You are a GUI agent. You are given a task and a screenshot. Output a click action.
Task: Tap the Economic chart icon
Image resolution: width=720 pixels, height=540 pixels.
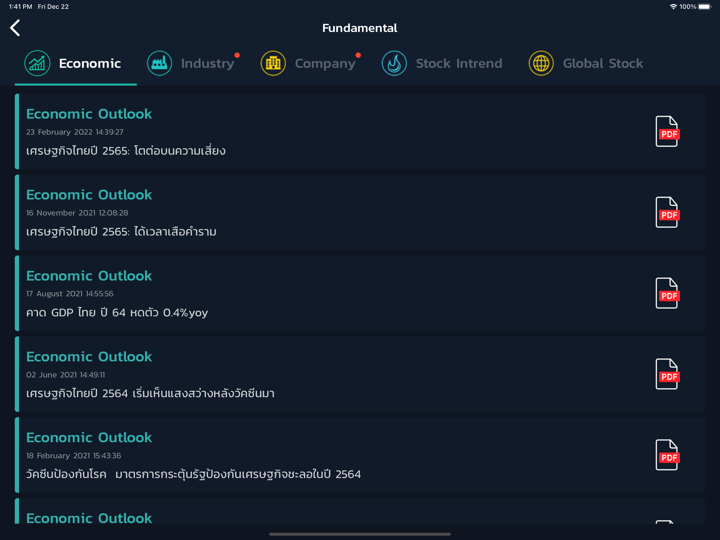(x=37, y=63)
